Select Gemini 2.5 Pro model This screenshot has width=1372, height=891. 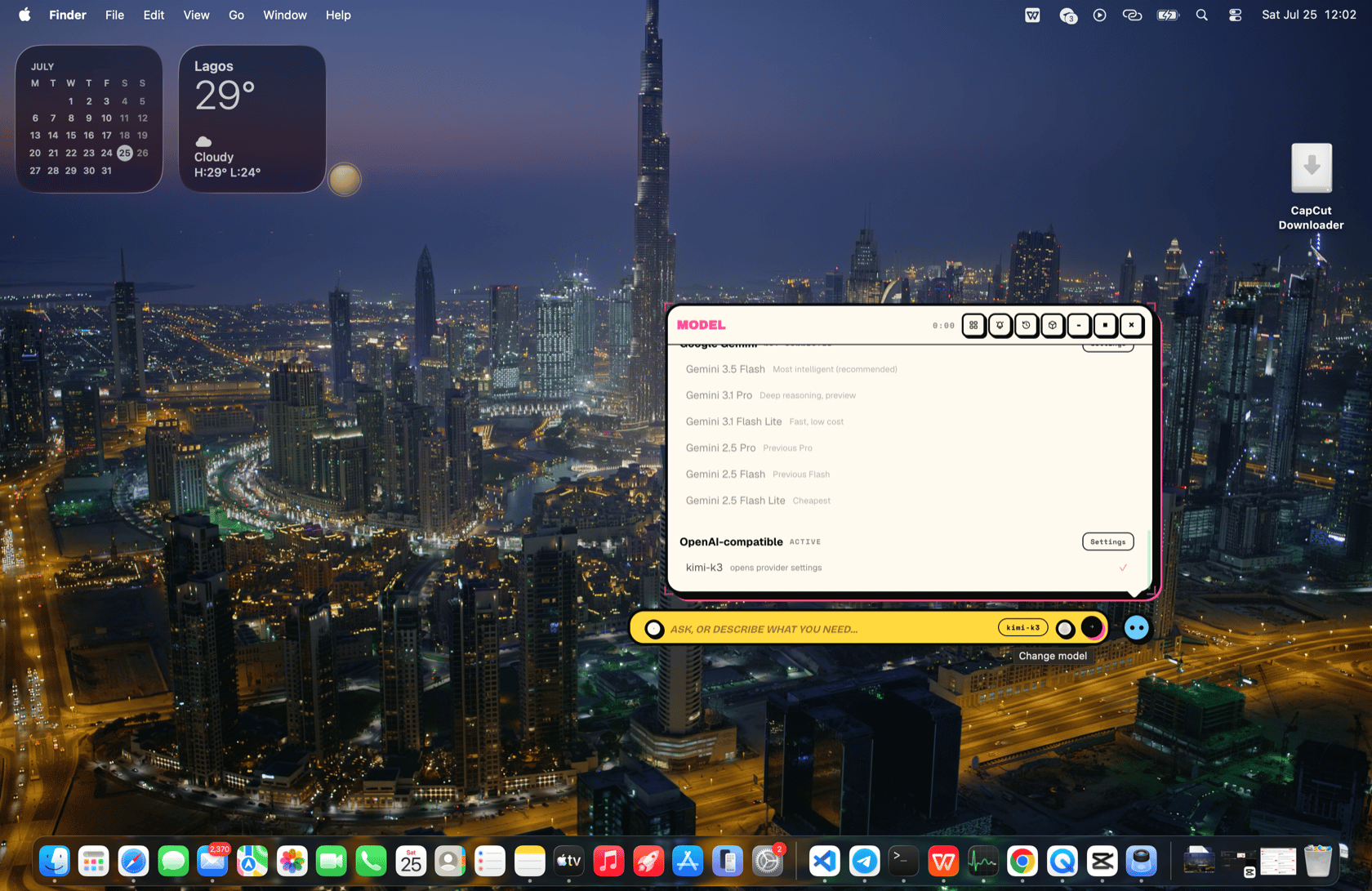tap(906, 448)
